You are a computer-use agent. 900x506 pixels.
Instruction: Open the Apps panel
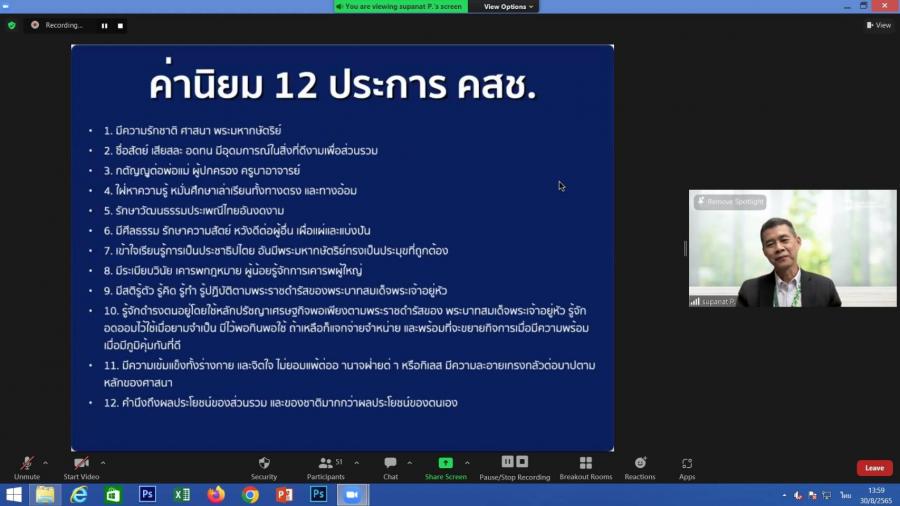coord(687,467)
